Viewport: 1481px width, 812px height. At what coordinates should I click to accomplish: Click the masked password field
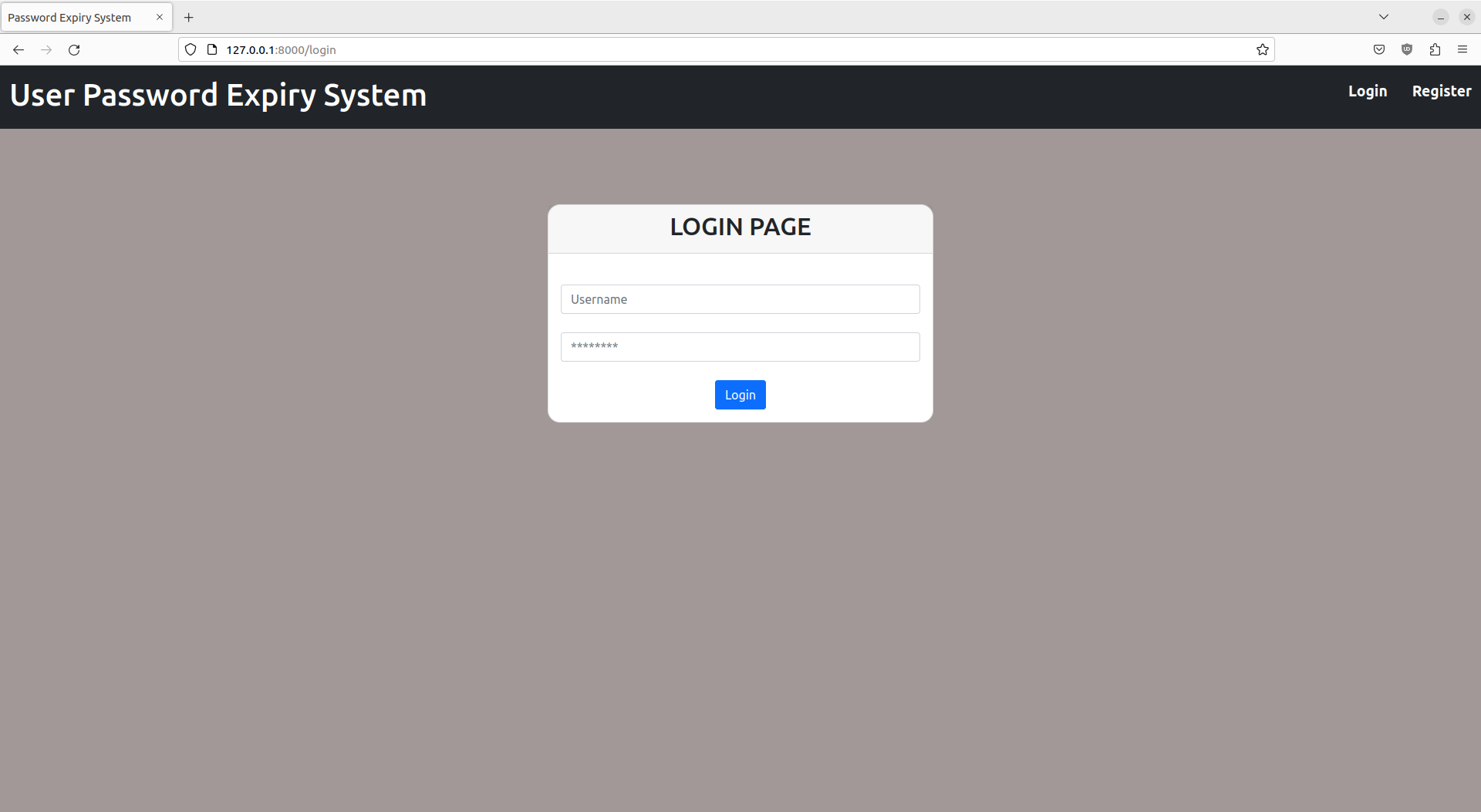(x=740, y=347)
